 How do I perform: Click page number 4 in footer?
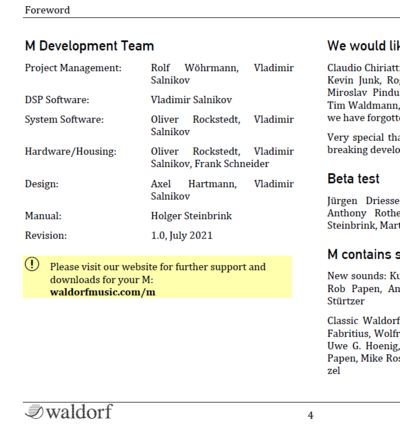tap(310, 415)
